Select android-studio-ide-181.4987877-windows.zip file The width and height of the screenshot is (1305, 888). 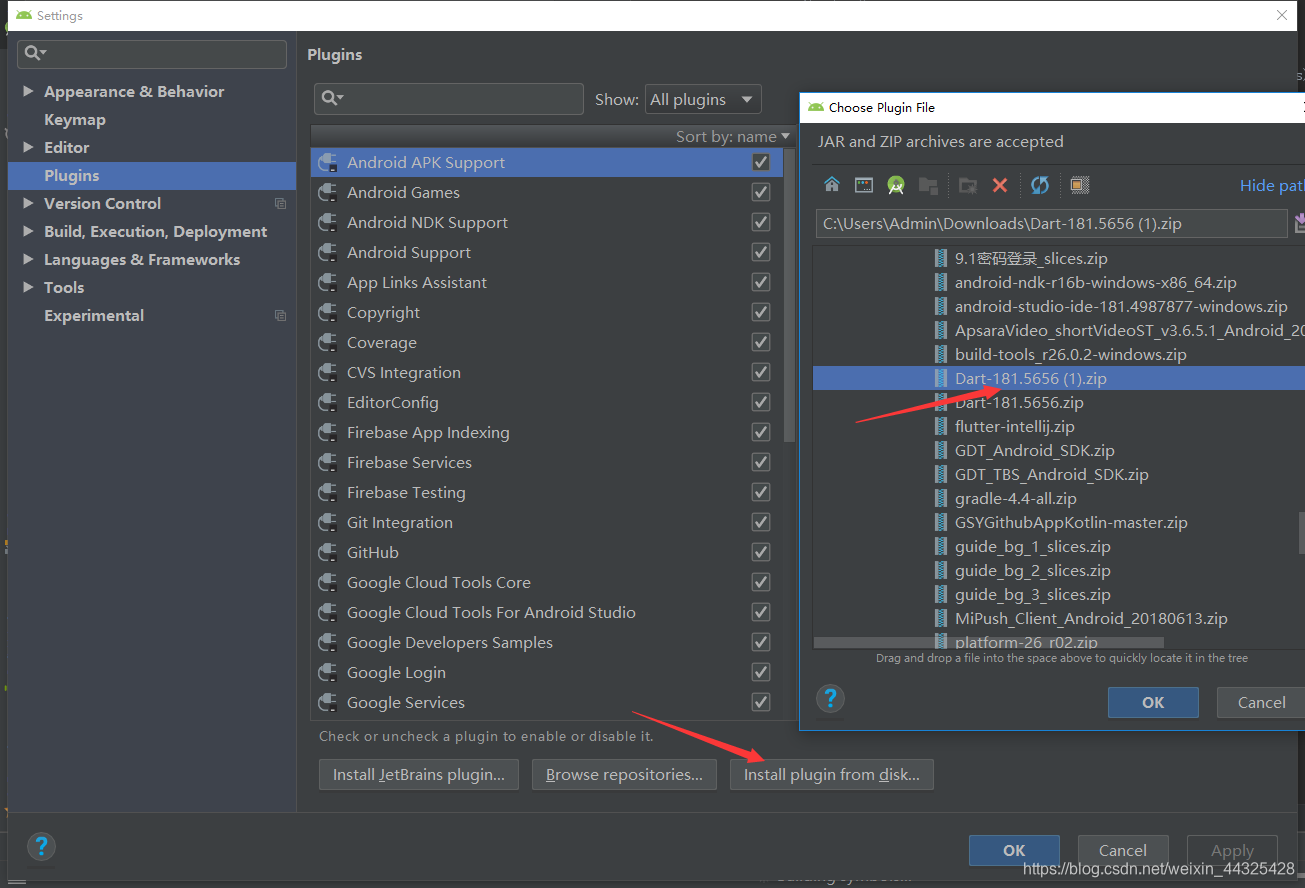click(1121, 306)
